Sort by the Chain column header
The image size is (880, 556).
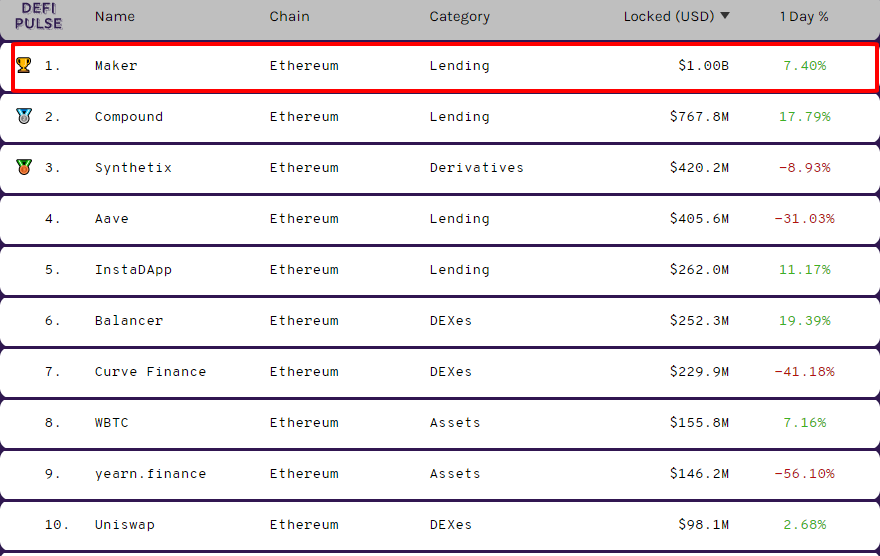(x=289, y=16)
